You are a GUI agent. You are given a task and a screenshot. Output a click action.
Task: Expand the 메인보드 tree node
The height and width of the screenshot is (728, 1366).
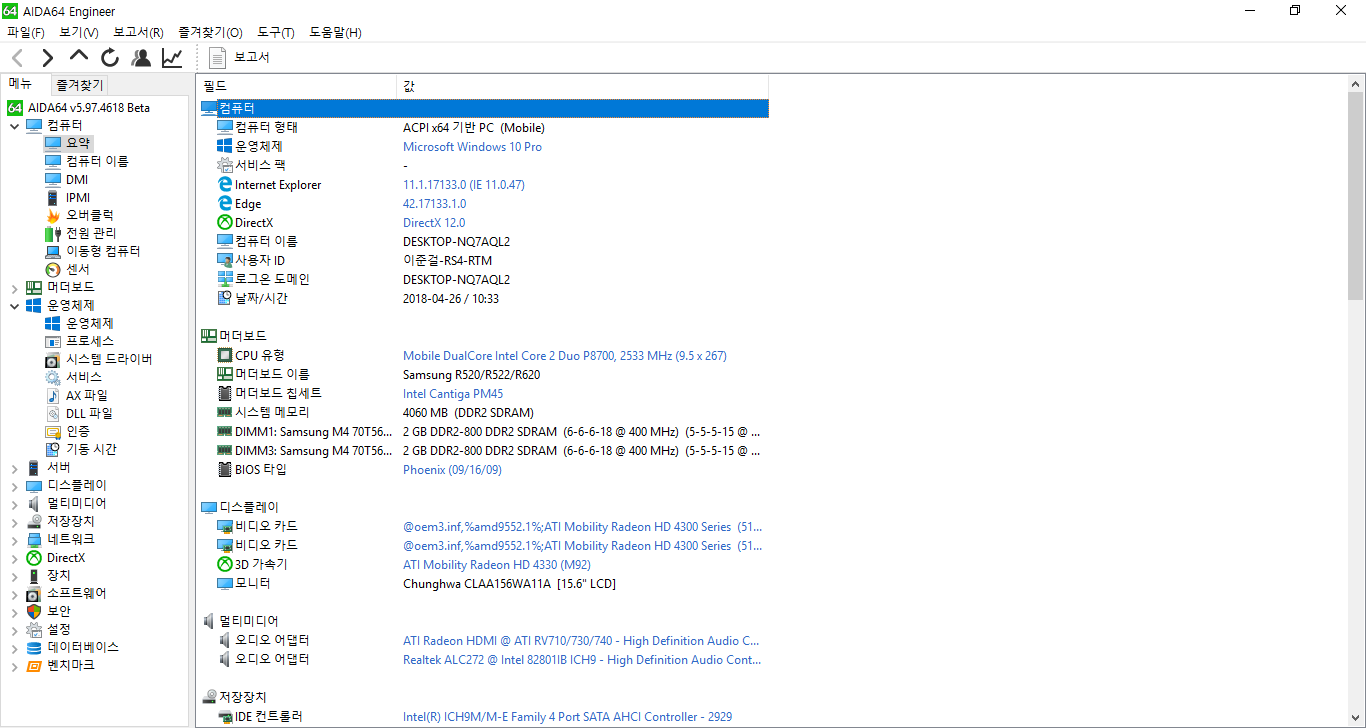pos(14,288)
